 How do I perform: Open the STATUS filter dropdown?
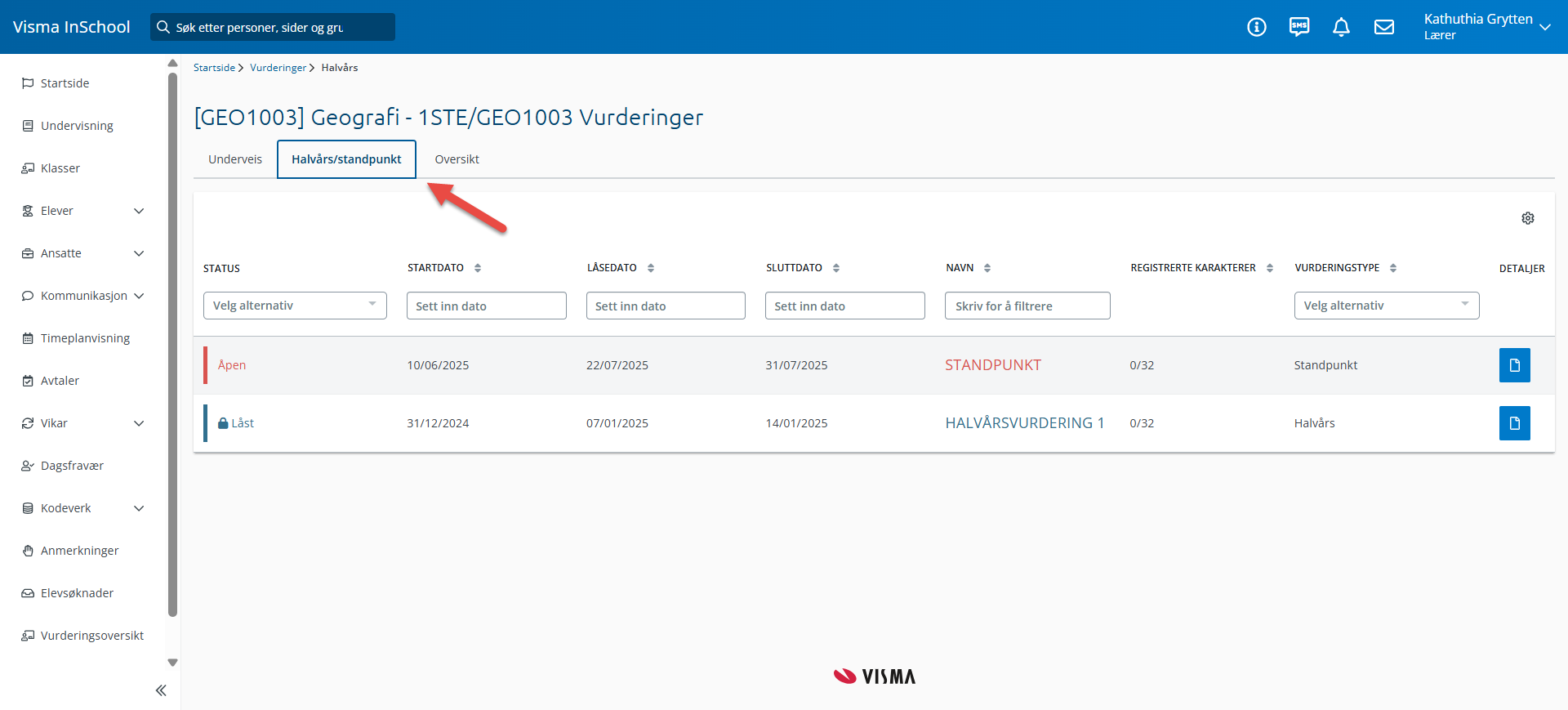click(295, 306)
